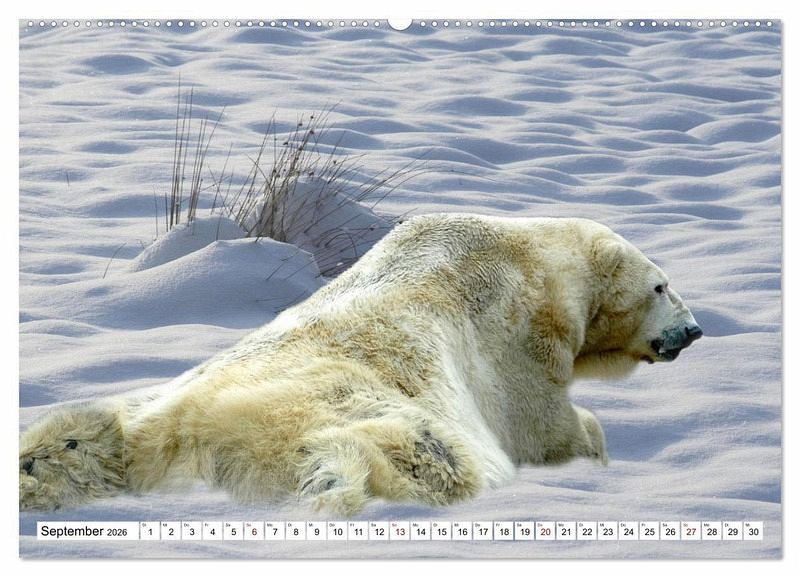
Task: Click the red Sunday 13 date cell
Action: click(x=399, y=531)
